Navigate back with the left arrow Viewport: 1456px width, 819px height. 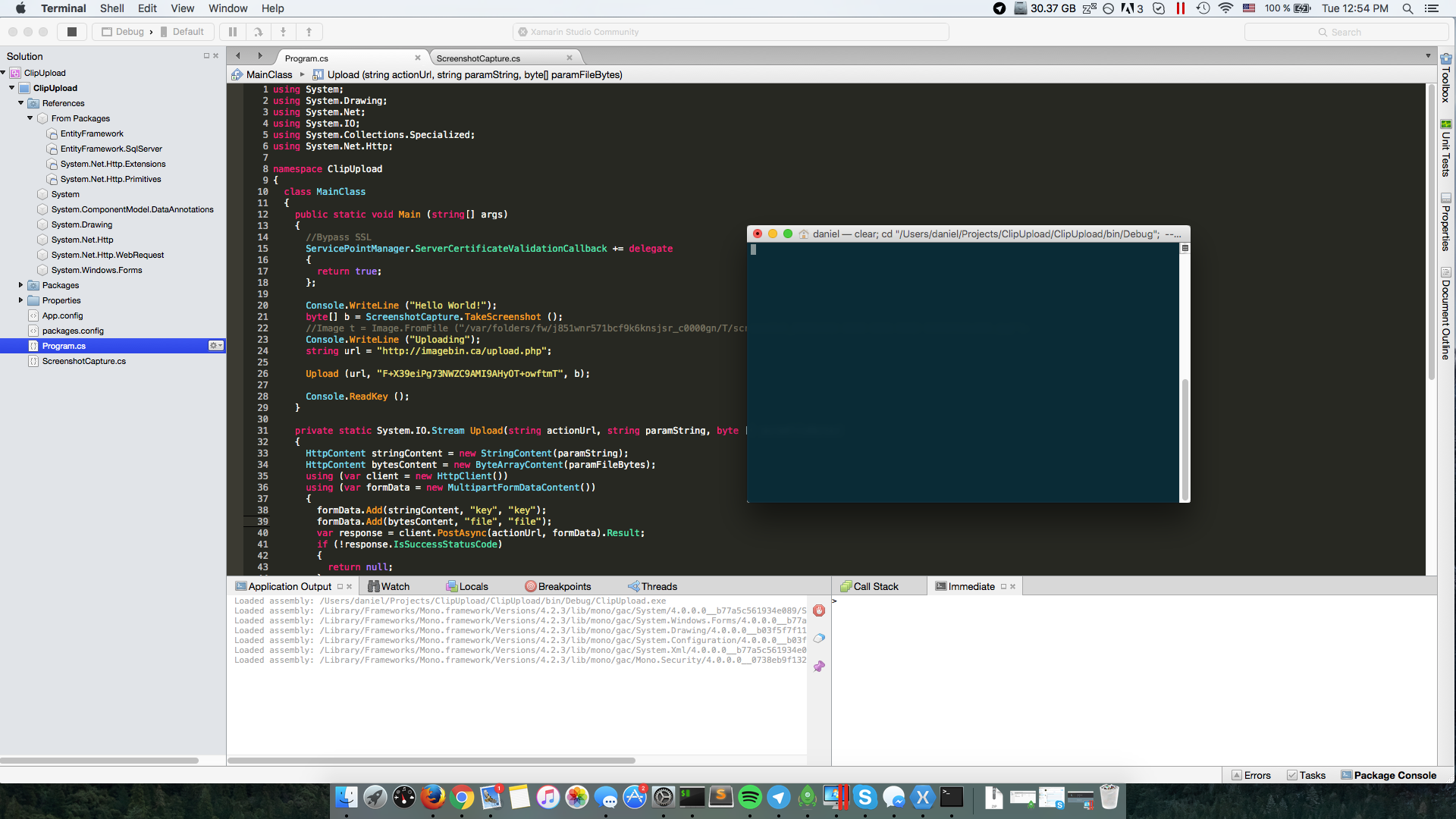coord(238,56)
